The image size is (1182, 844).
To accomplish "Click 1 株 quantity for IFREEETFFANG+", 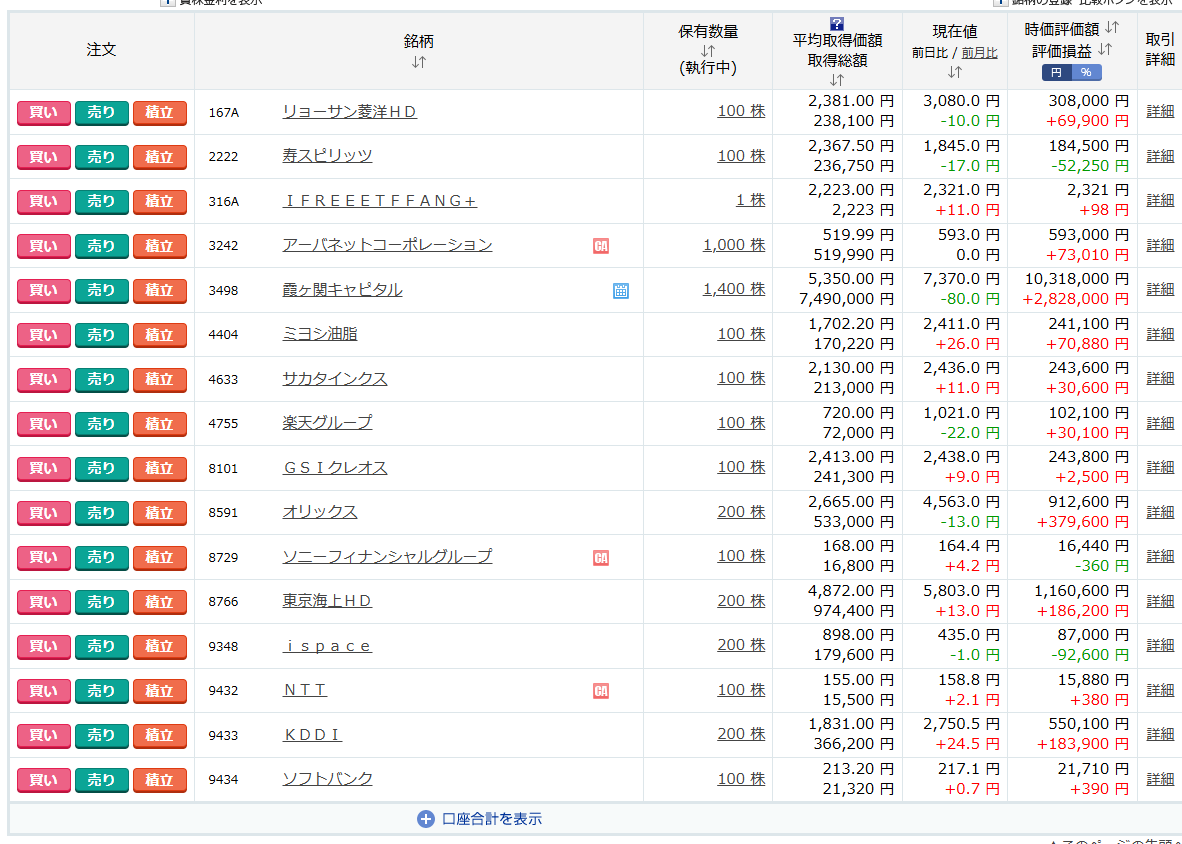I will [751, 200].
